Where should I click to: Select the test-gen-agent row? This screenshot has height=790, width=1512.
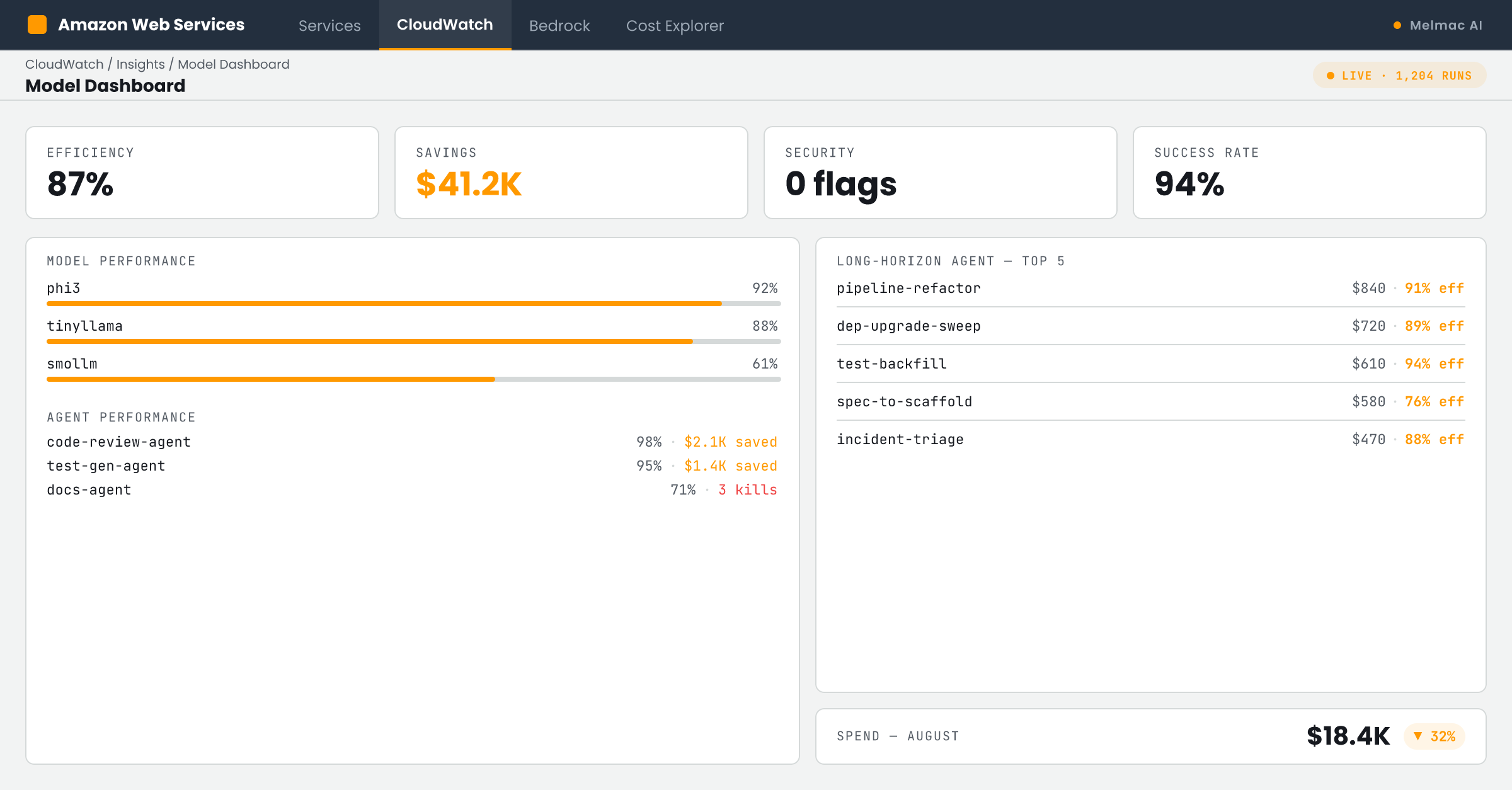click(x=412, y=466)
